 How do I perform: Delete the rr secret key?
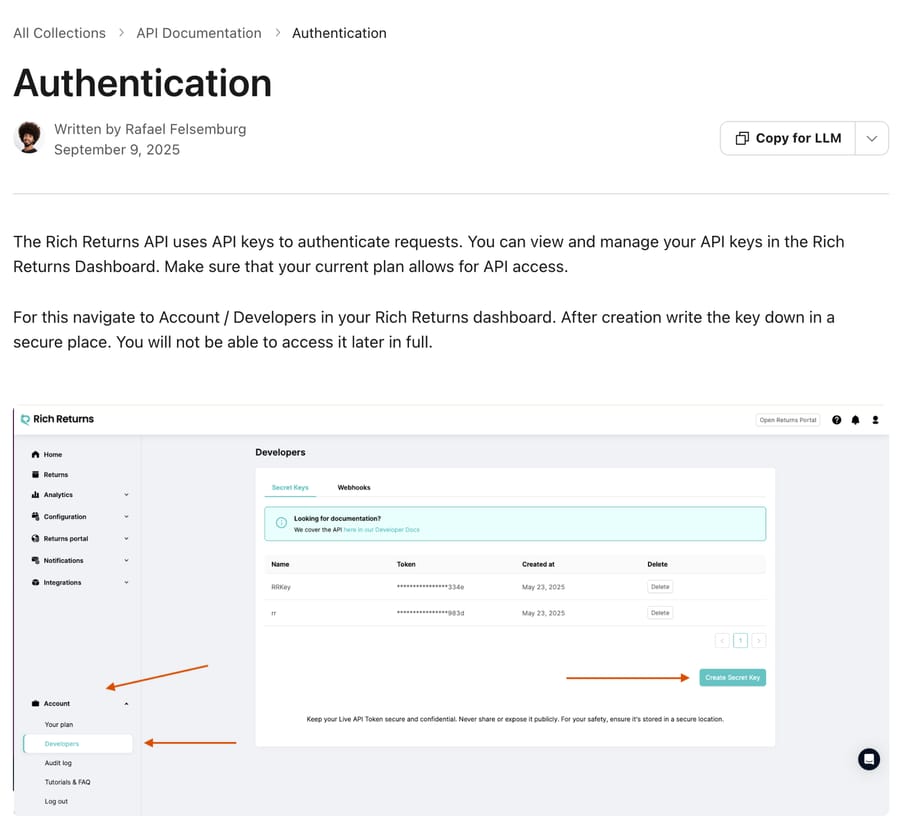pyautogui.click(x=660, y=613)
